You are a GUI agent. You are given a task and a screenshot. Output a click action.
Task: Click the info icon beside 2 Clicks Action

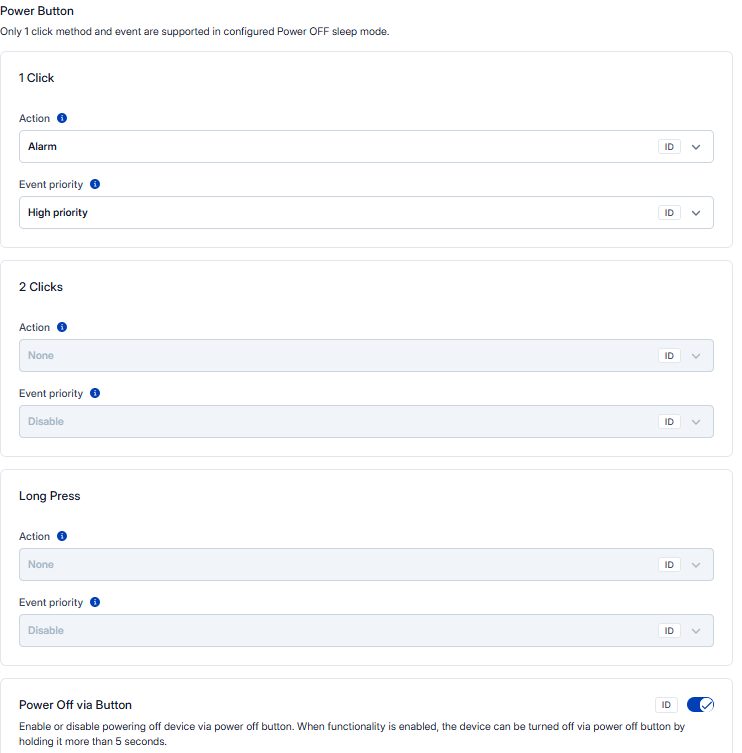tap(62, 327)
